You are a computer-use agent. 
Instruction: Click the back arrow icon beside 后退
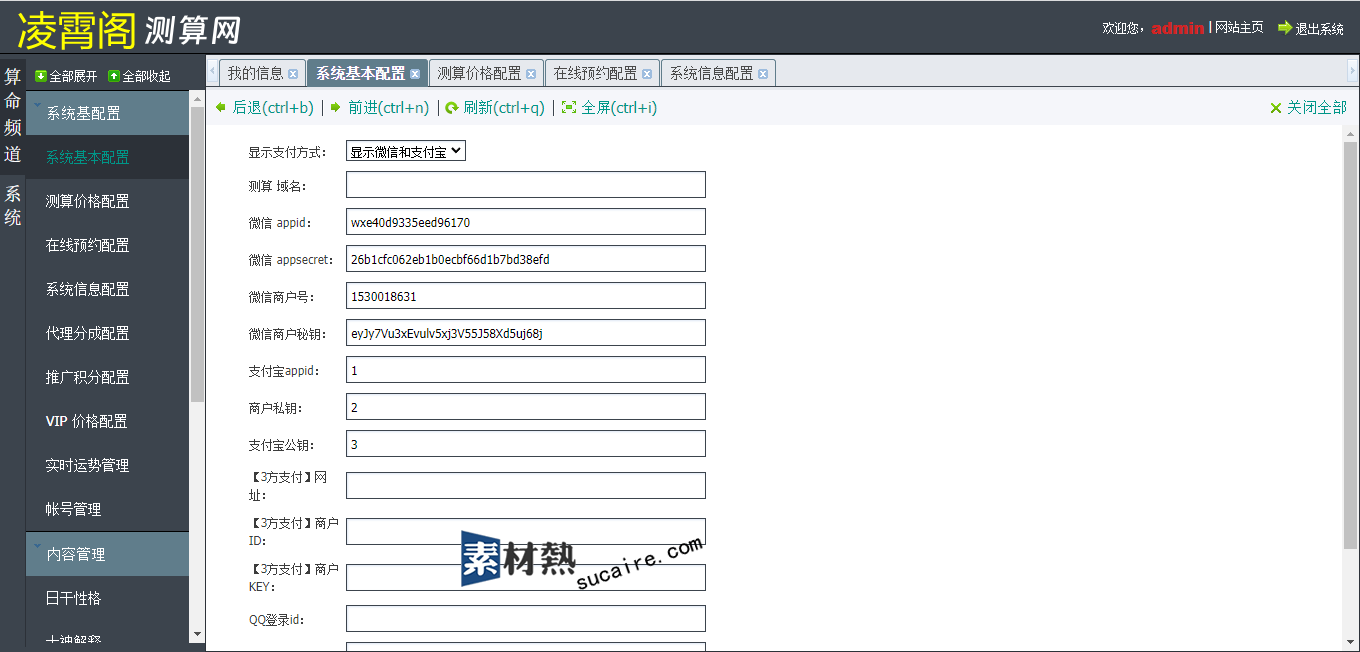coord(221,107)
